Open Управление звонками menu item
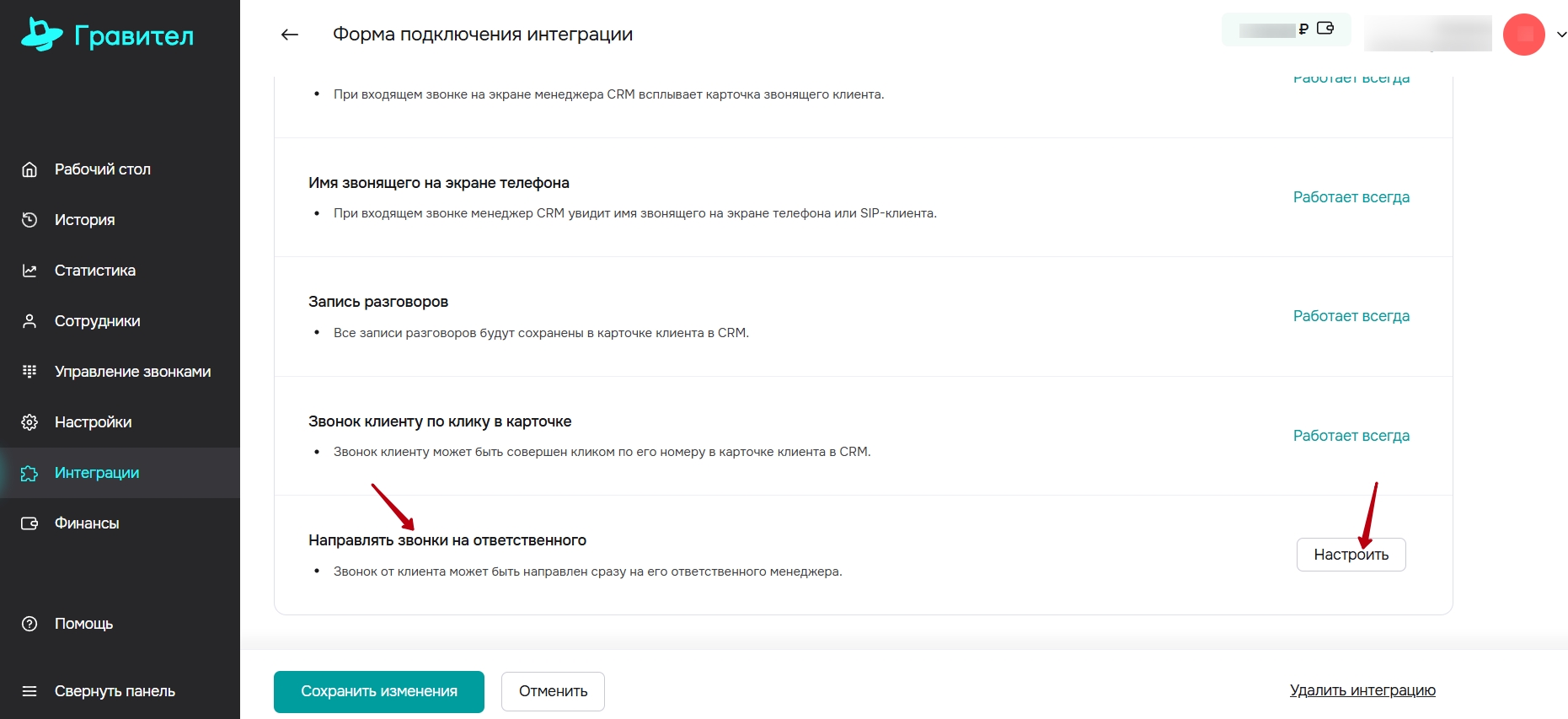This screenshot has height=719, width=1568. [132, 372]
